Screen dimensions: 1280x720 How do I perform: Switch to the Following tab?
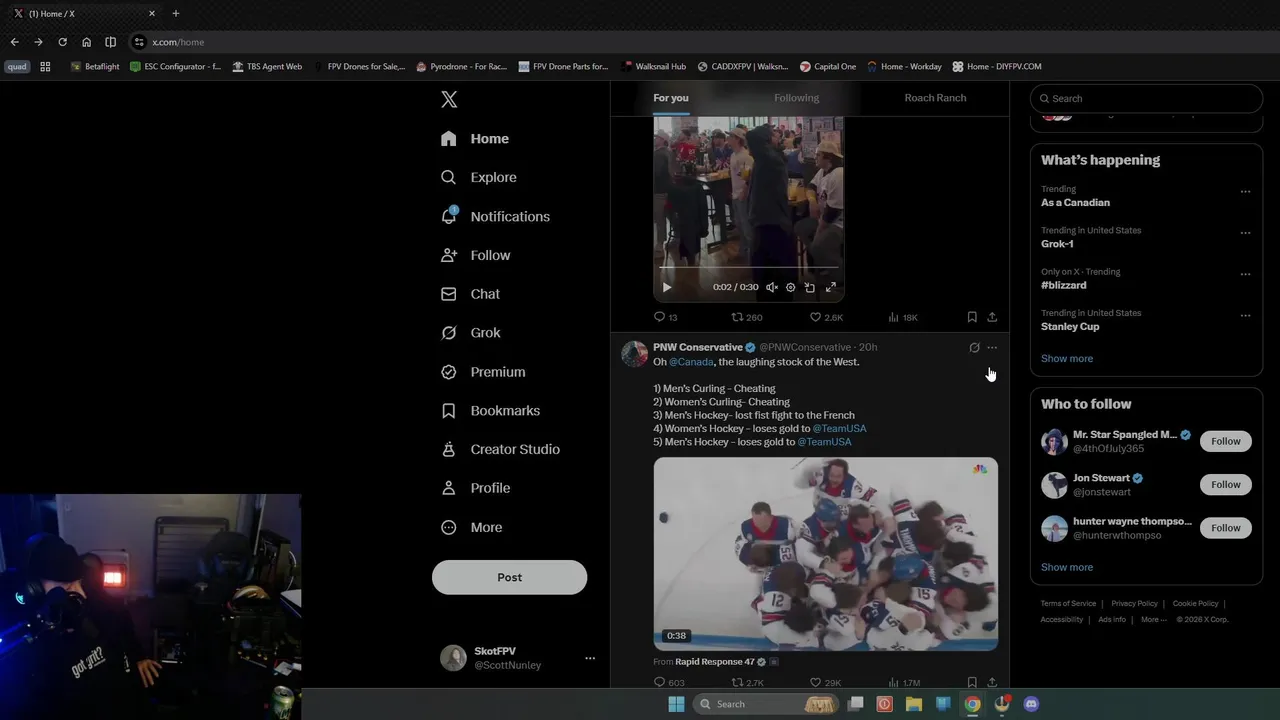(x=796, y=98)
